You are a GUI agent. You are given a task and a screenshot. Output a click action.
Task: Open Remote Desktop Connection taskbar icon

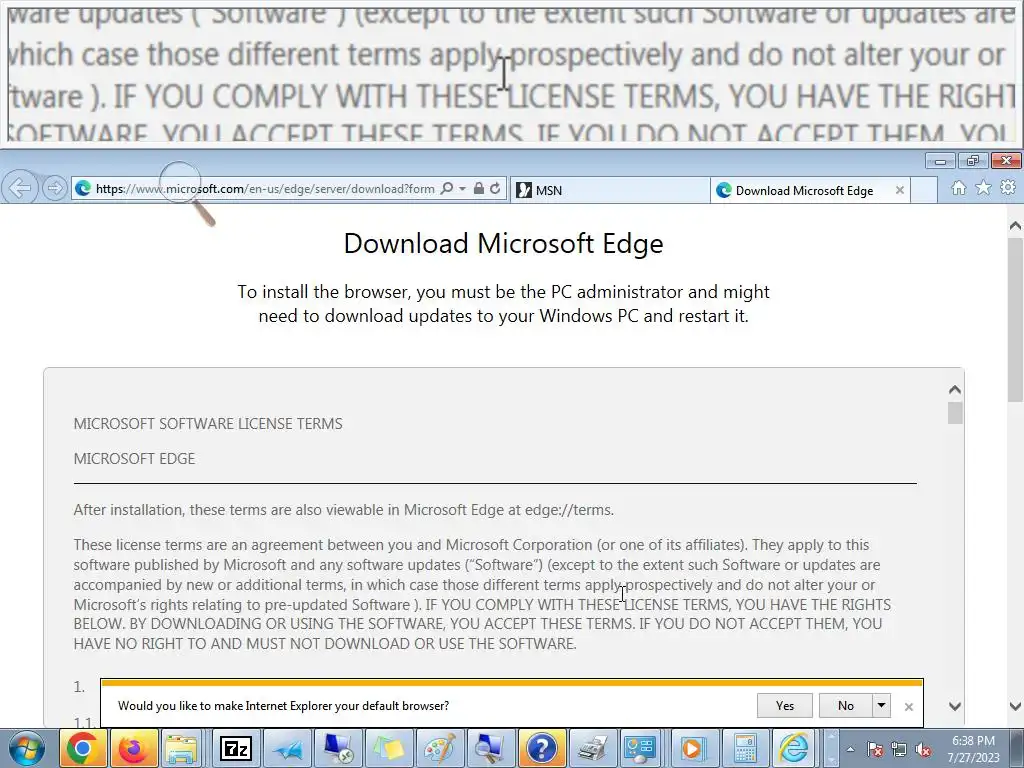338,748
